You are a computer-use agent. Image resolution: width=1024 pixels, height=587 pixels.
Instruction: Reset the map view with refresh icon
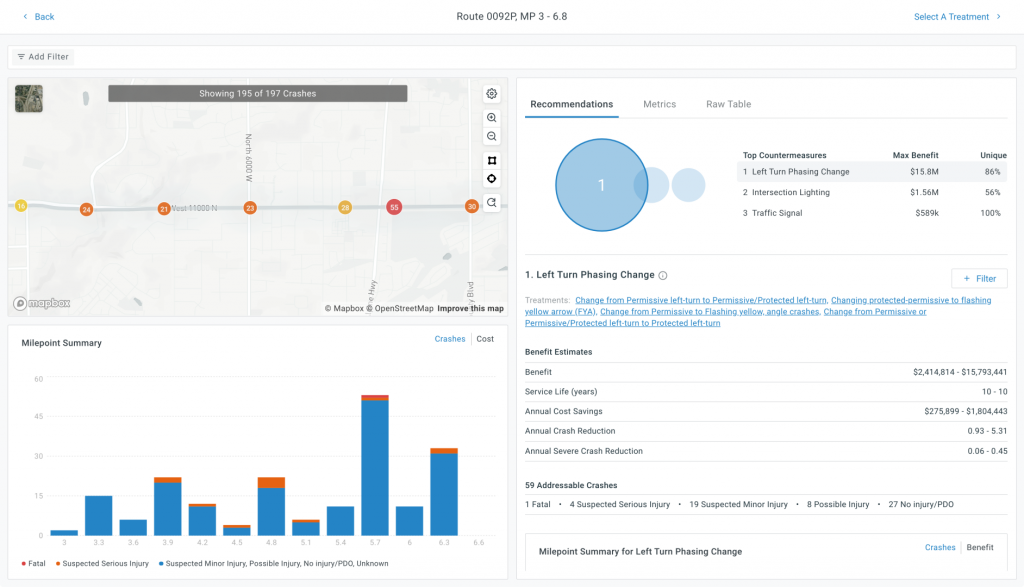[492, 203]
